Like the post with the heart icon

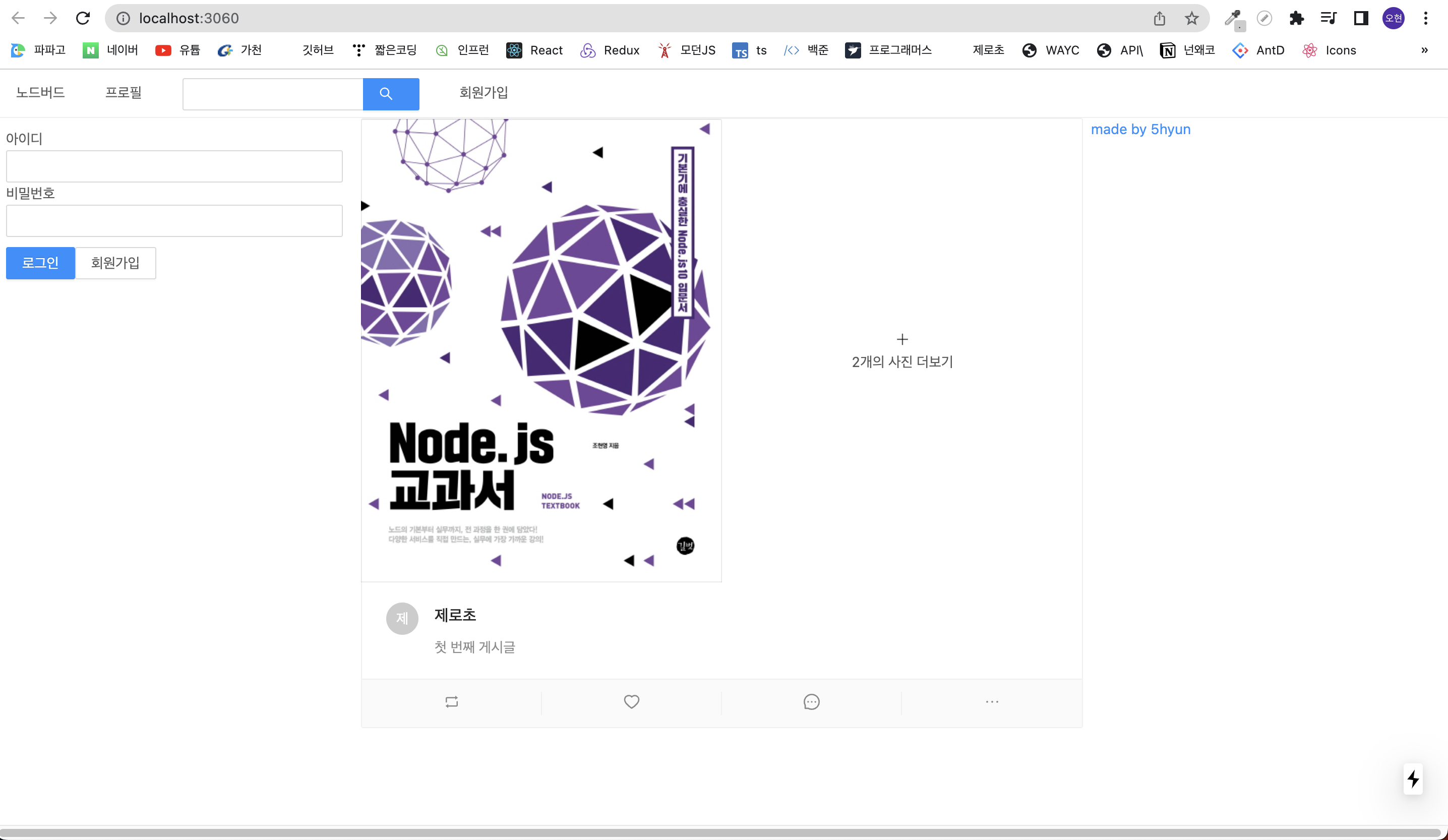click(632, 701)
